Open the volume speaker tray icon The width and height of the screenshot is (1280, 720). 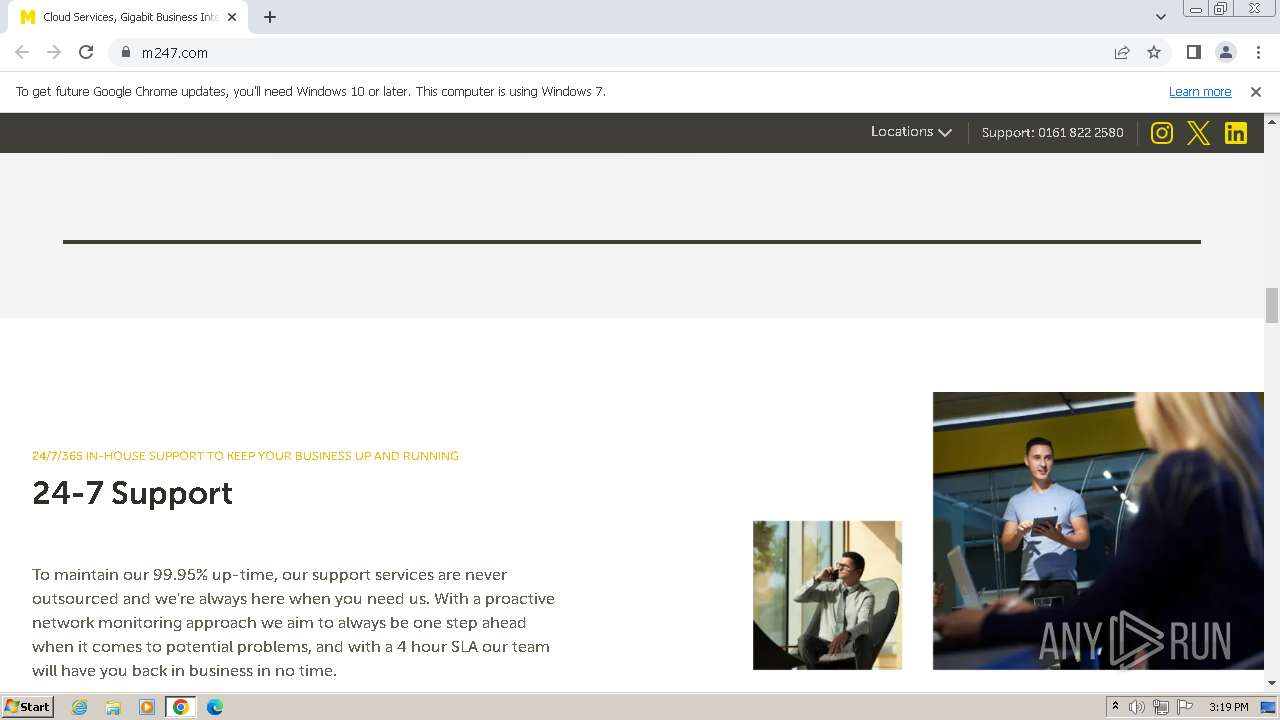click(1137, 707)
